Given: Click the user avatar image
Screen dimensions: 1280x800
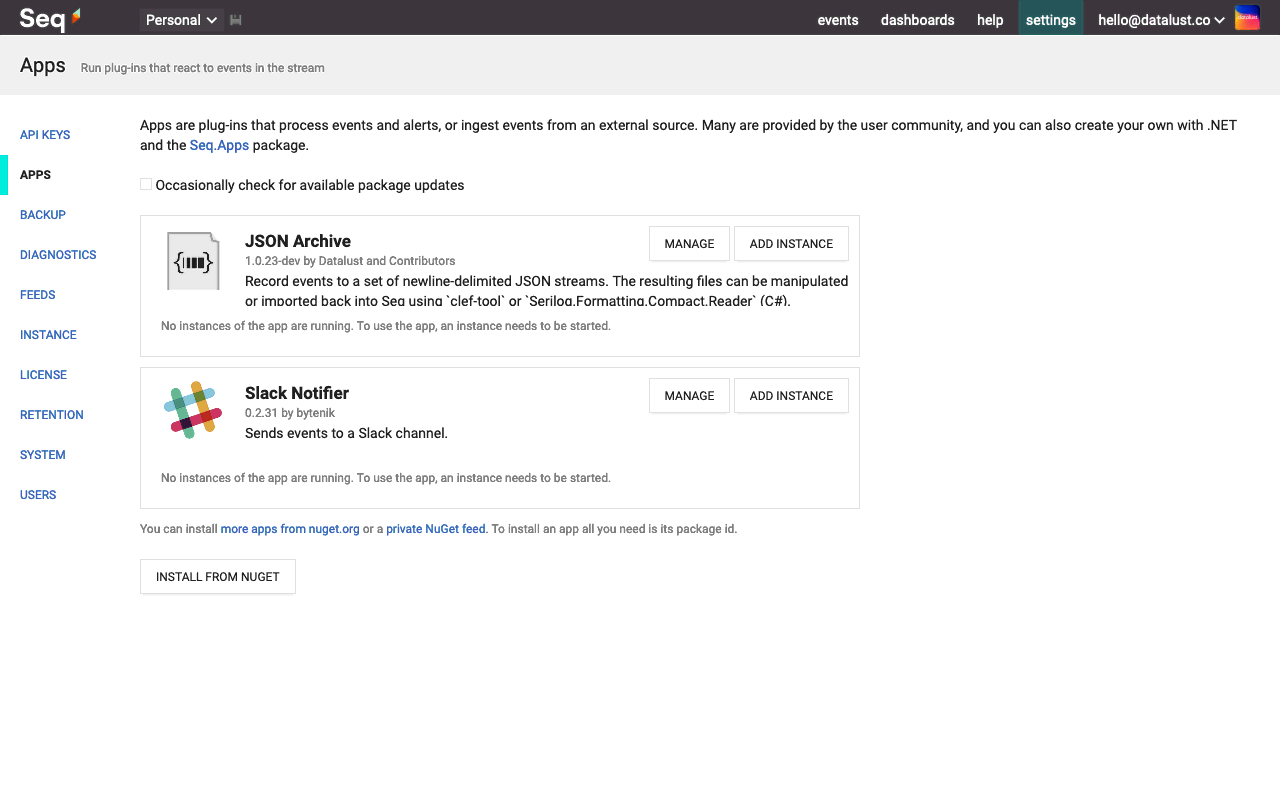Looking at the screenshot, I should (1247, 18).
